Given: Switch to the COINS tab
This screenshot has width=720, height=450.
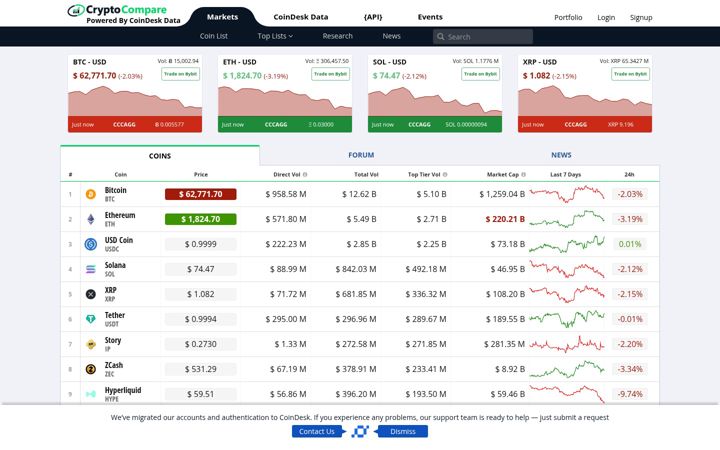Looking at the screenshot, I should 160,156.
